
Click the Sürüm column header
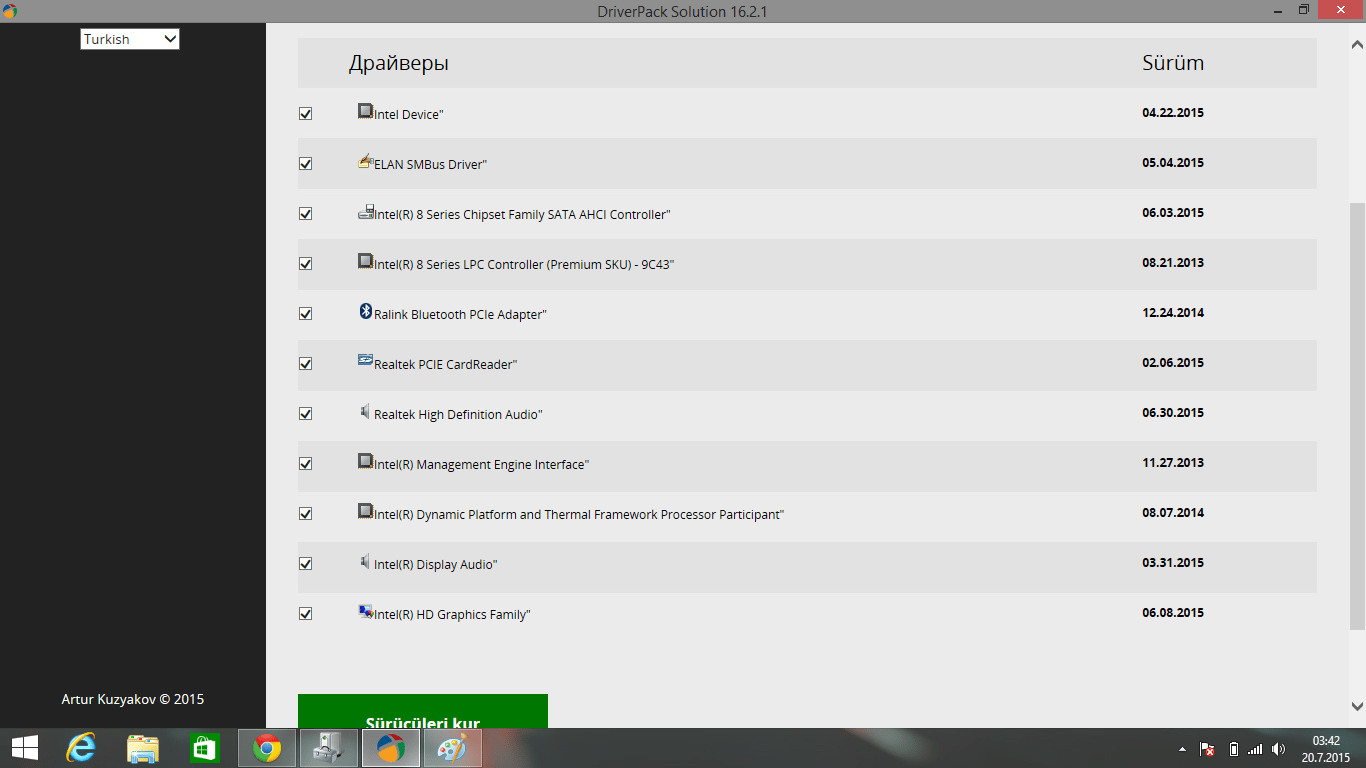[x=1173, y=63]
